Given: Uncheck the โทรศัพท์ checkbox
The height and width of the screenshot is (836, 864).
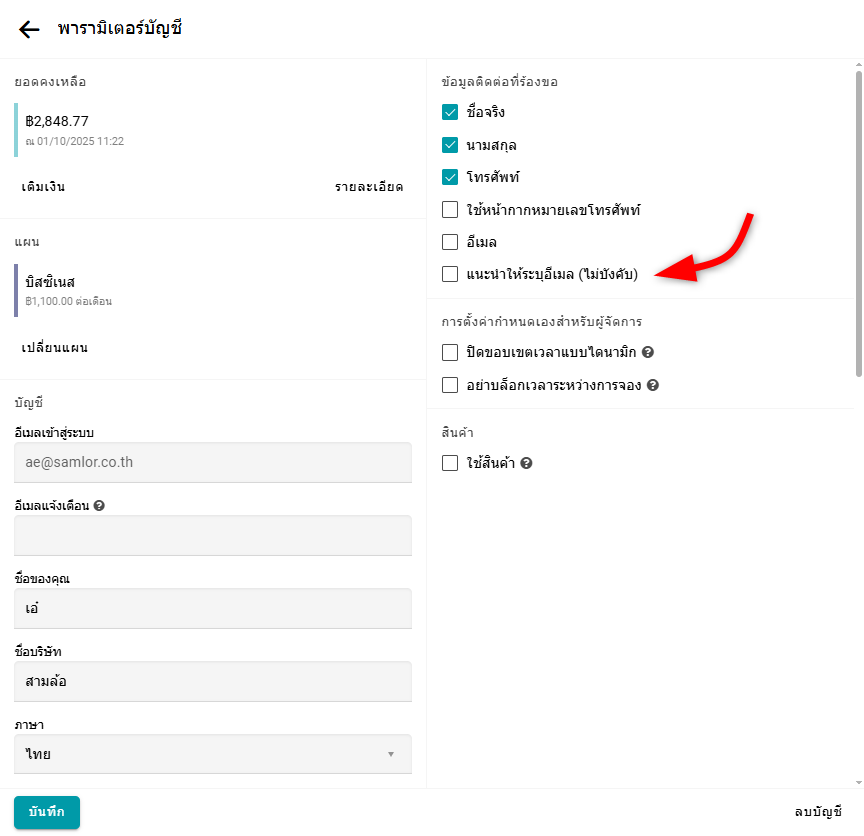Looking at the screenshot, I should [x=450, y=178].
